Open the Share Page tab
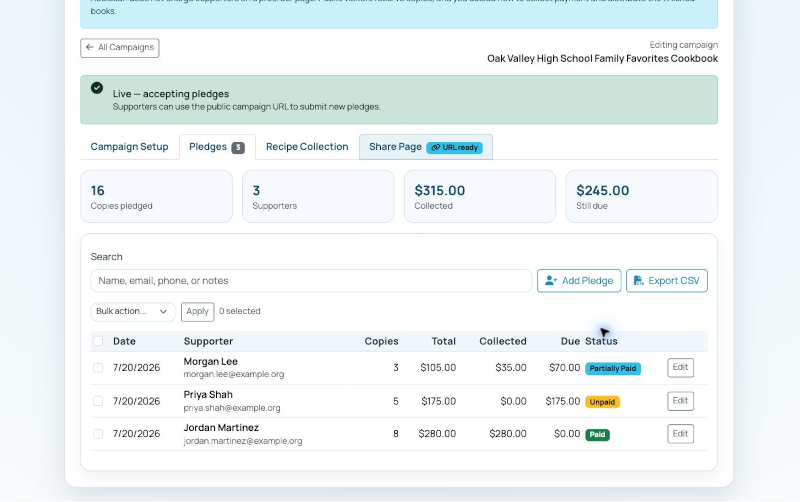800x502 pixels. (426, 147)
